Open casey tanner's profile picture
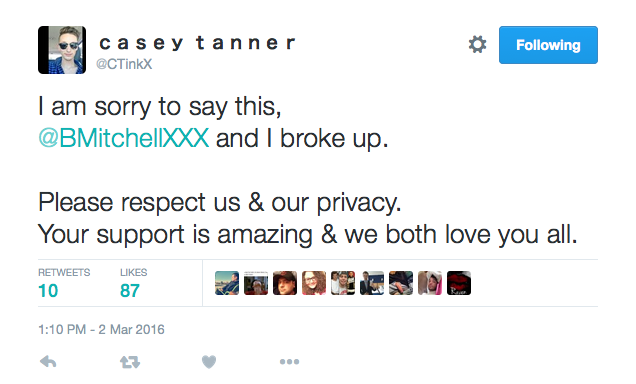The height and width of the screenshot is (384, 636). 62,50
